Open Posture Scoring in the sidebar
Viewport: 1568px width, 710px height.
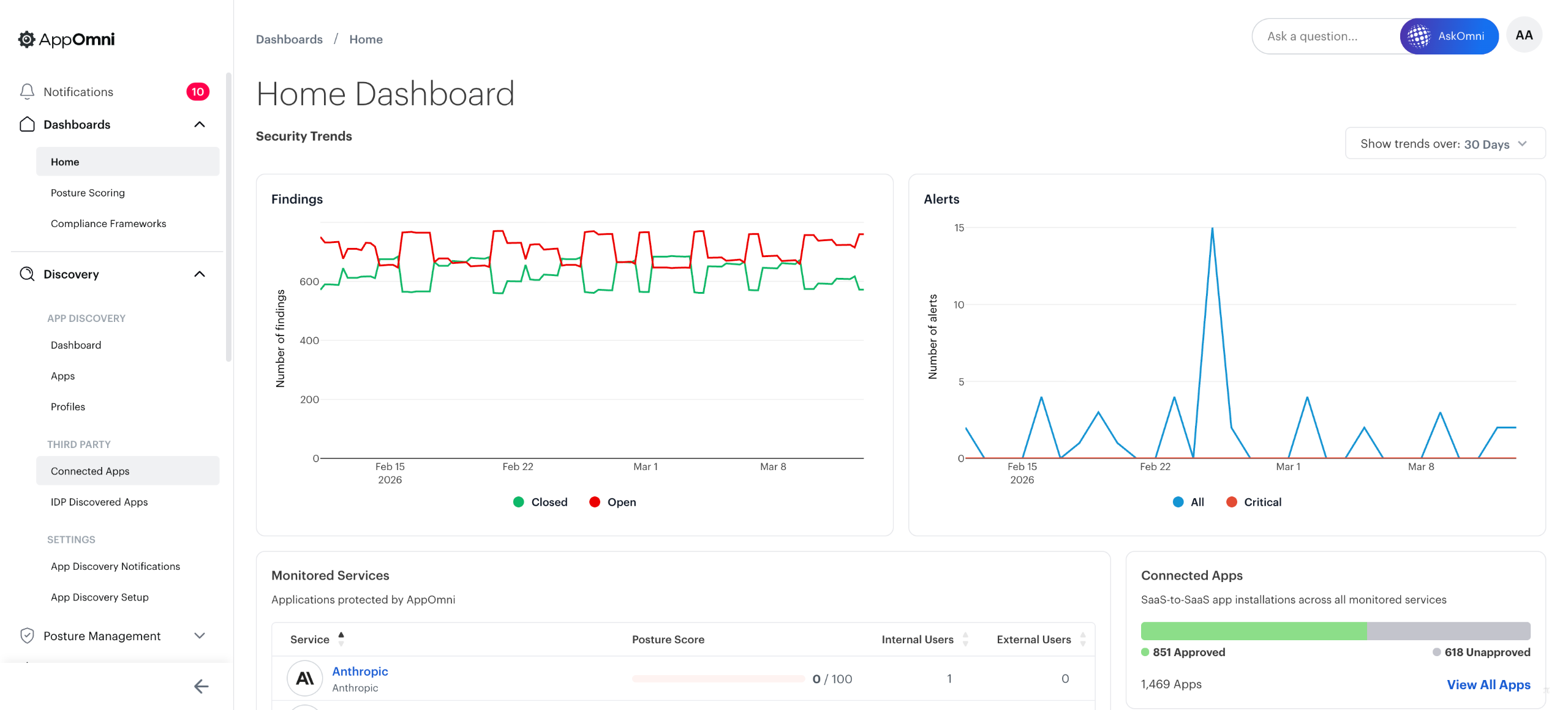pyautogui.click(x=88, y=193)
